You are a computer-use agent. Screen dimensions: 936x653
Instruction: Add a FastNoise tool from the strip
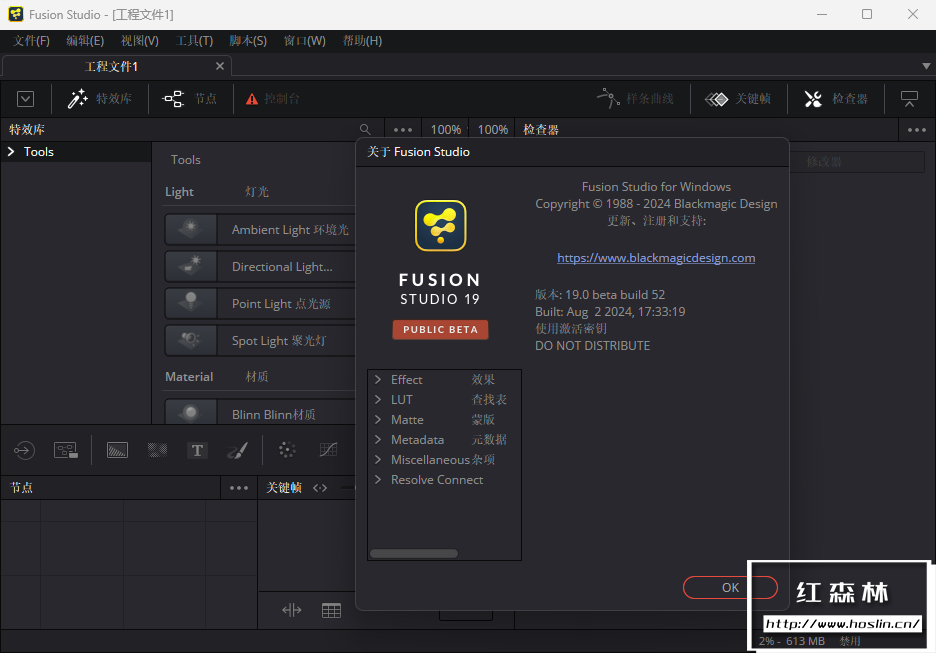pyautogui.click(x=158, y=450)
